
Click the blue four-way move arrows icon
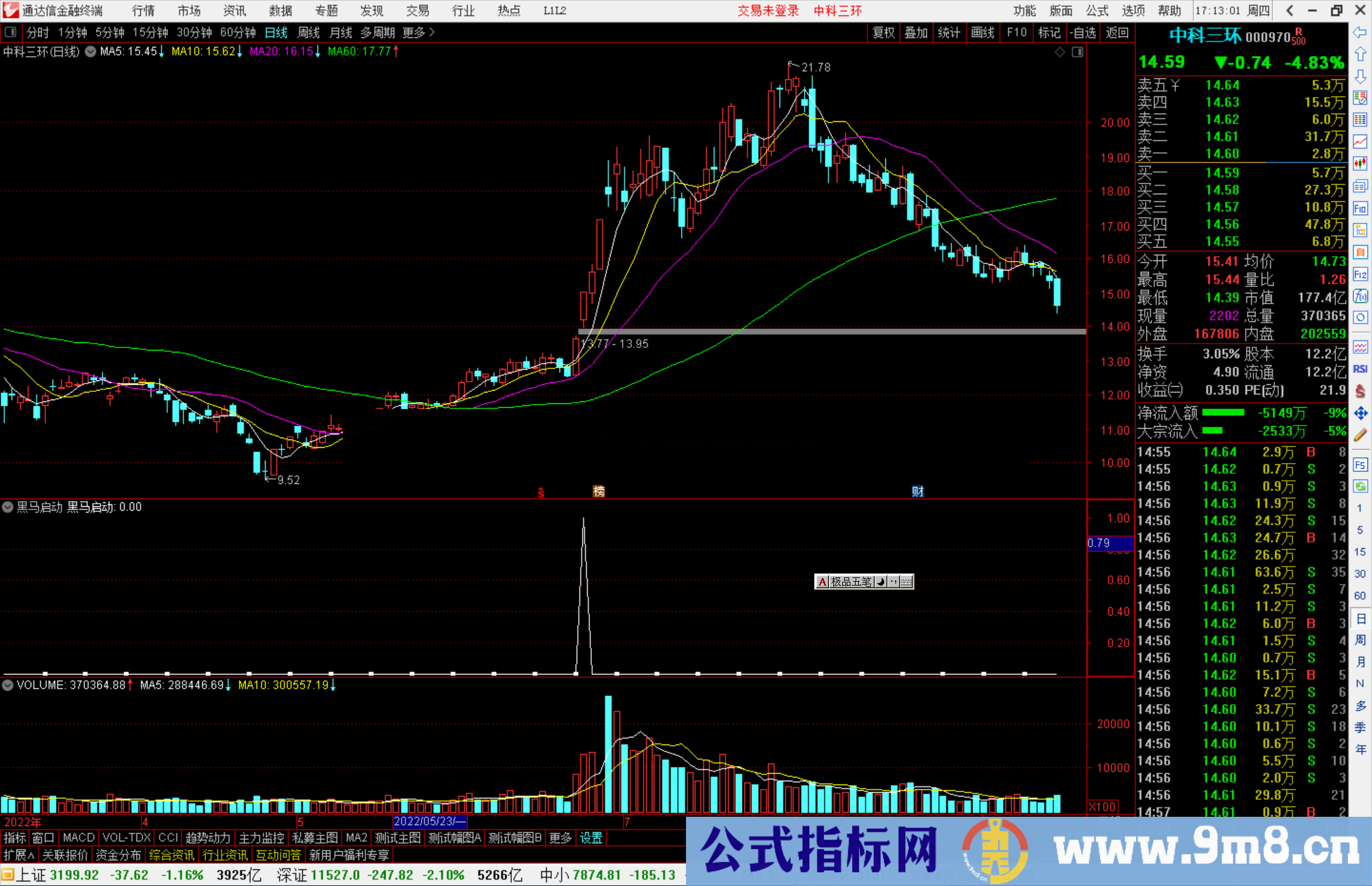click(x=1360, y=413)
